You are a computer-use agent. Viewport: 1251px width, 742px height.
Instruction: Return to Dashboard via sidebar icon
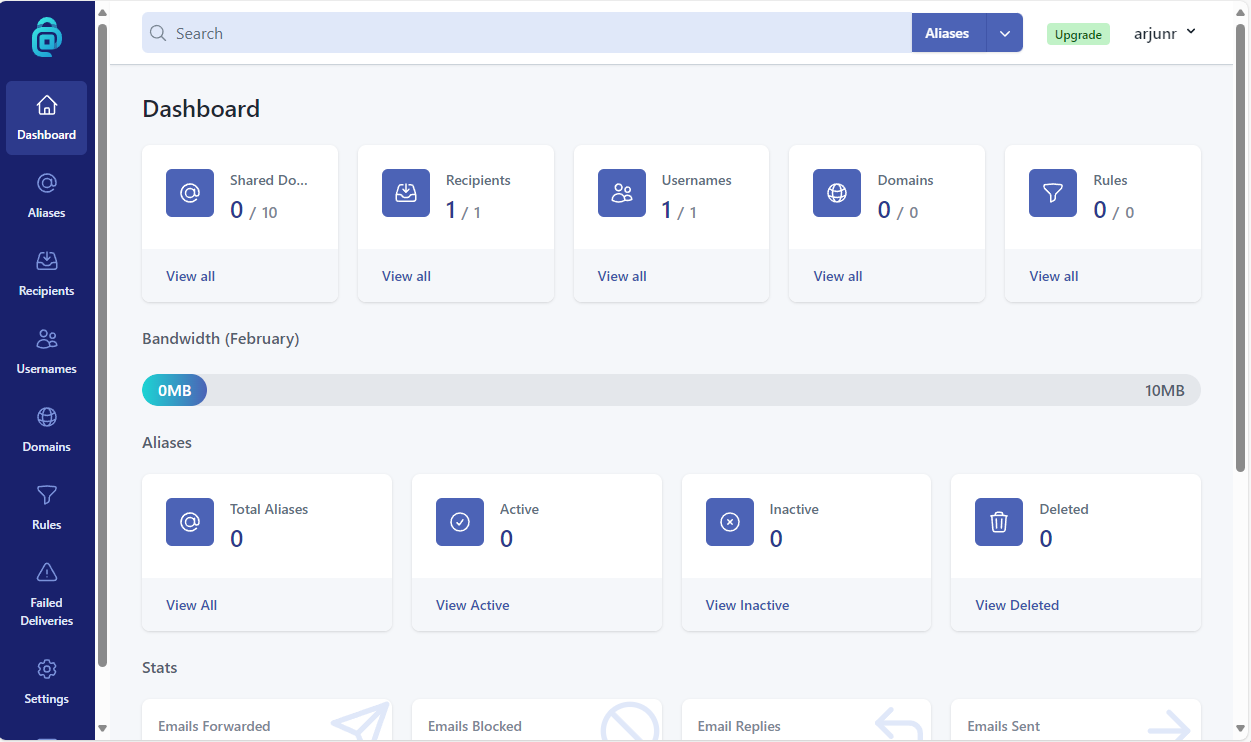pyautogui.click(x=46, y=116)
